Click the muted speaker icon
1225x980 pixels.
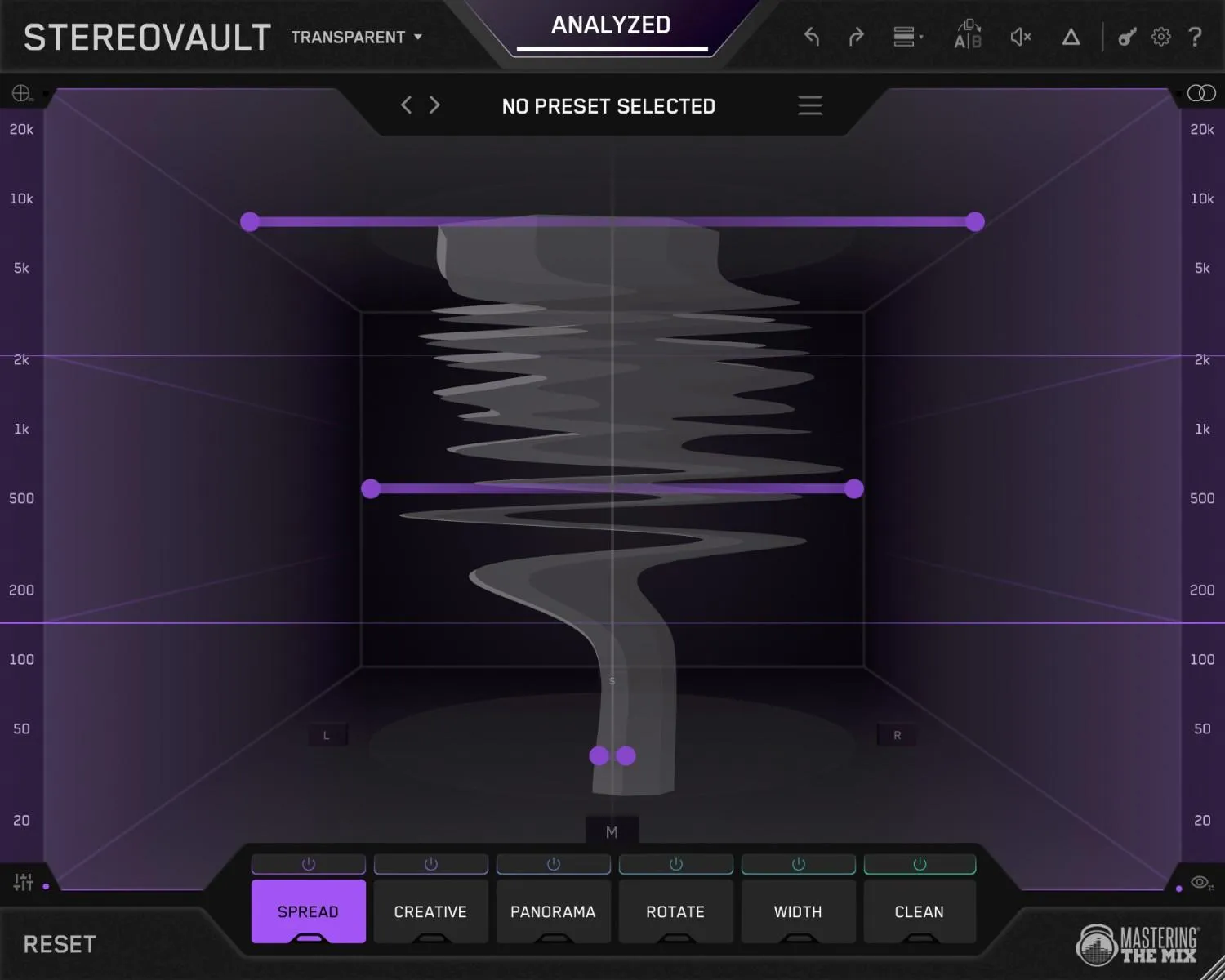1021,37
